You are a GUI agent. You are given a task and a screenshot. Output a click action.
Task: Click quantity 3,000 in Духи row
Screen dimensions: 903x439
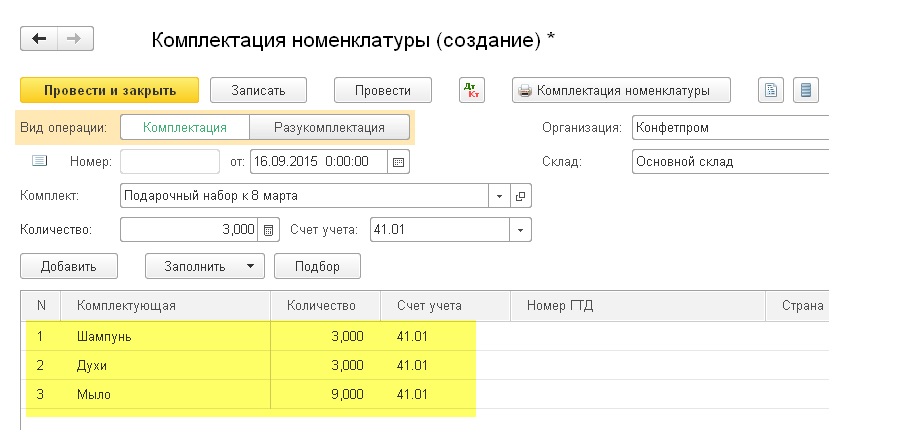[x=325, y=365]
